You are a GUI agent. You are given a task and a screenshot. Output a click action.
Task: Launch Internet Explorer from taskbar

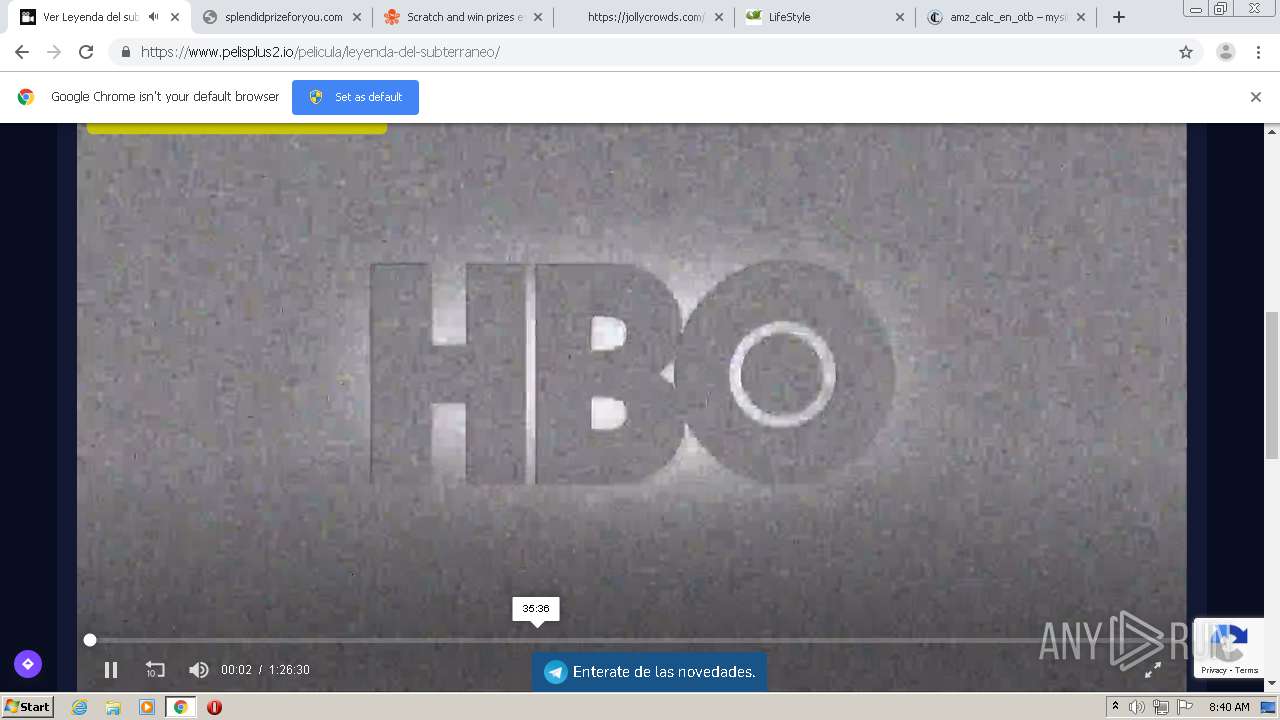79,707
